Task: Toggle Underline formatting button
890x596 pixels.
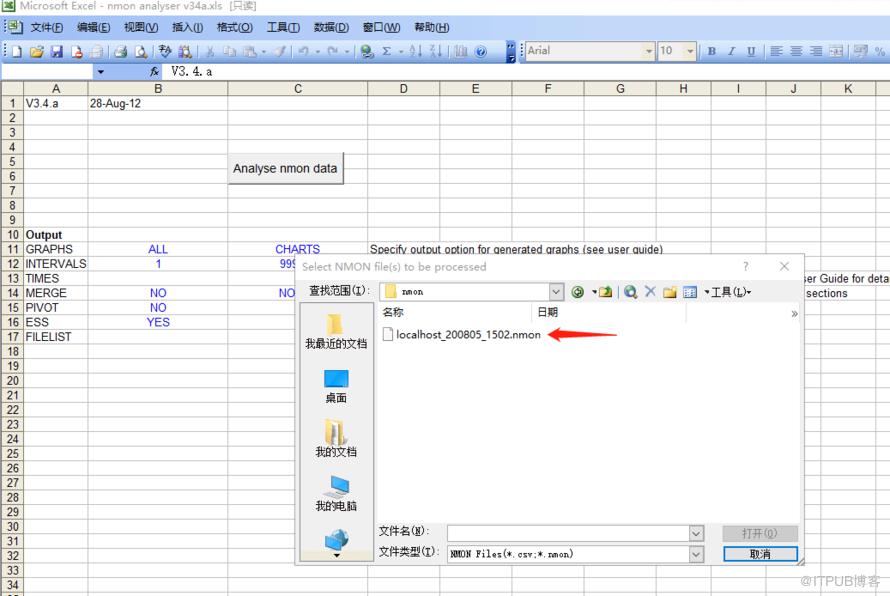Action: click(x=751, y=51)
